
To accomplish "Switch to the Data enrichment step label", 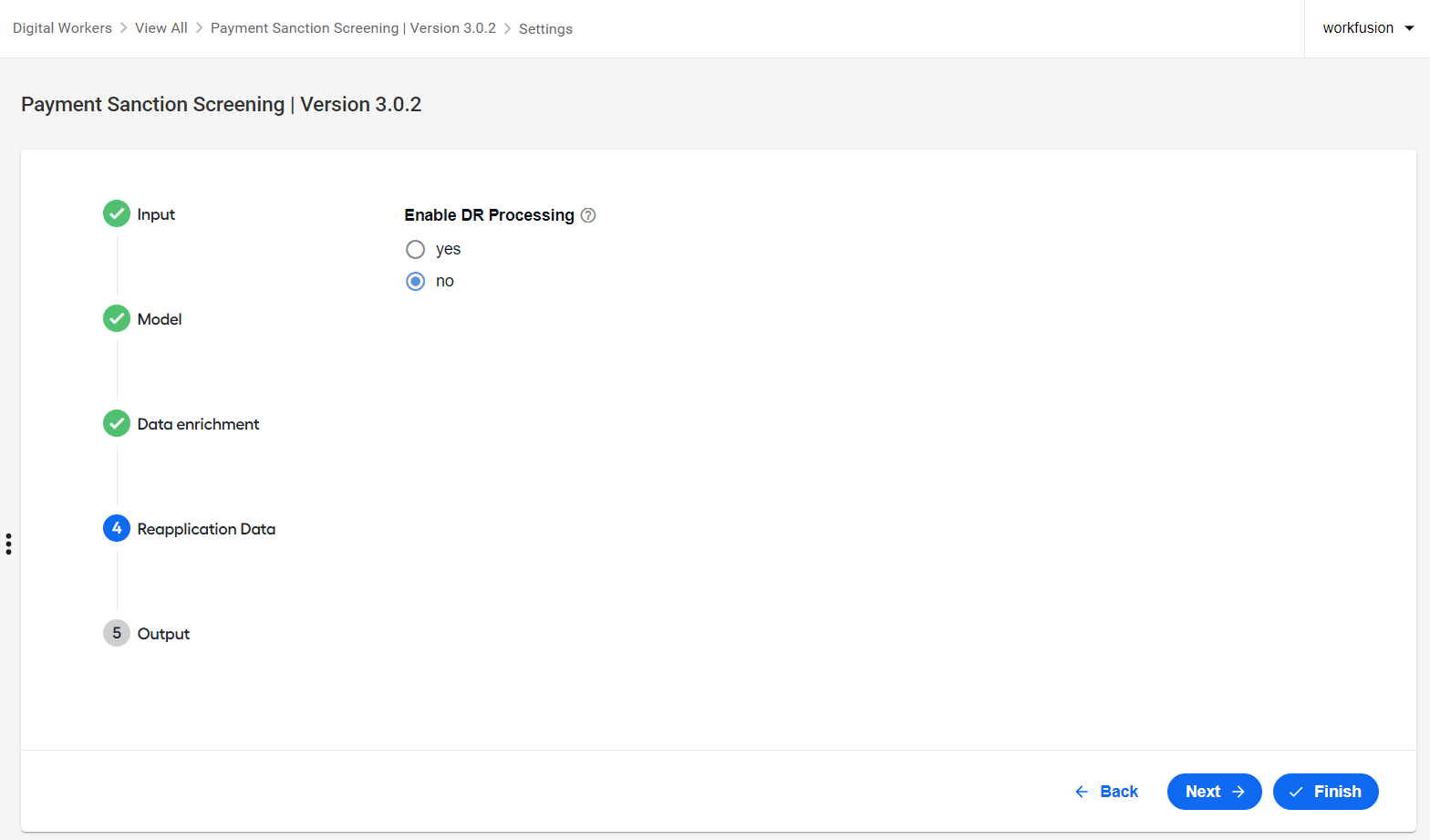I will coord(198,424).
